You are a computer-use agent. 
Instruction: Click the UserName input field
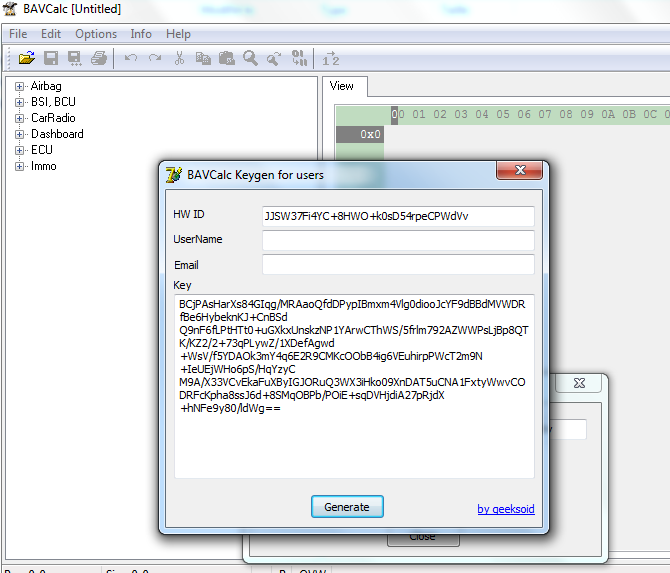pyautogui.click(x=398, y=241)
